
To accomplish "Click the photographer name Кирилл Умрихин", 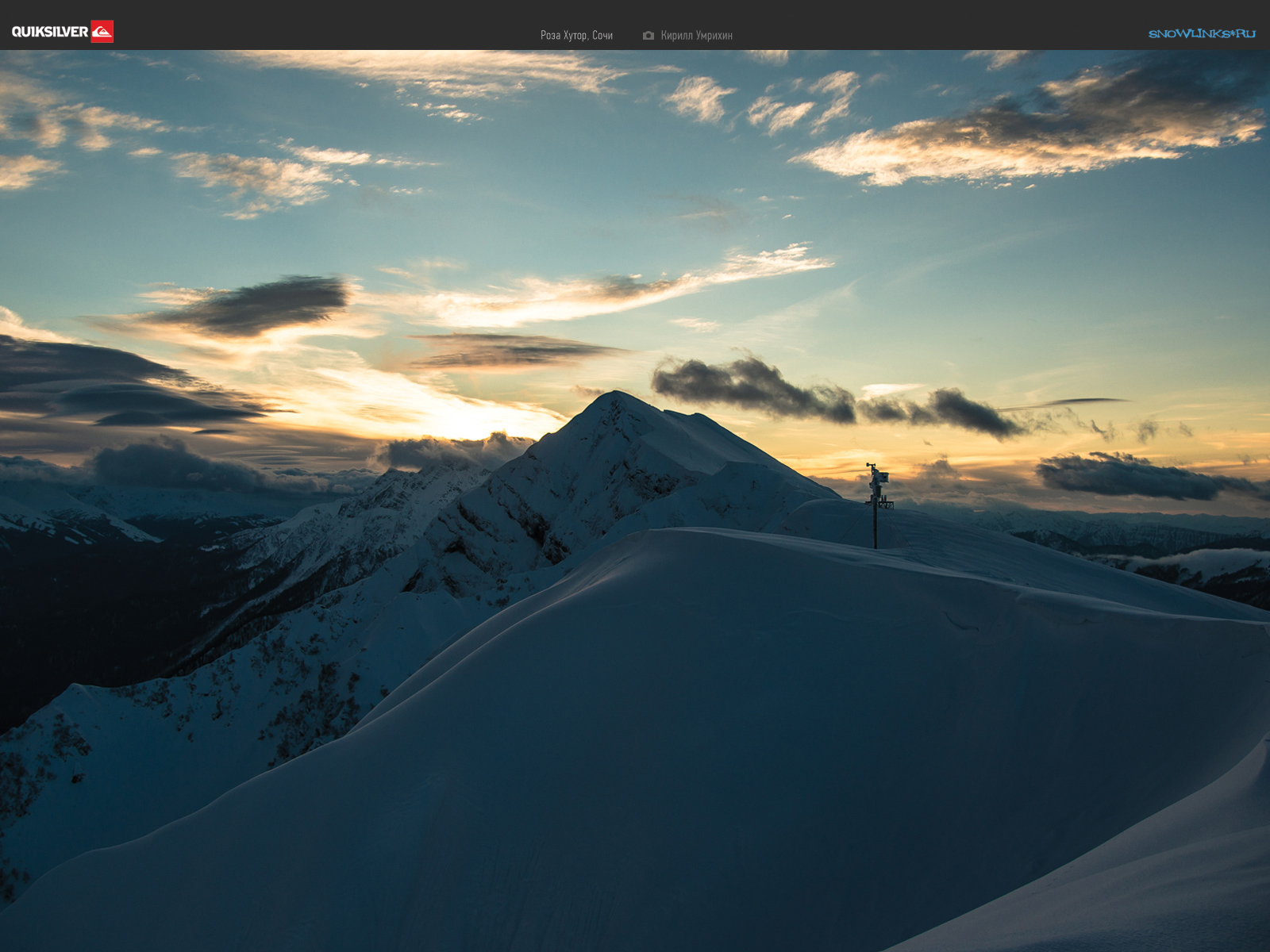I will [x=696, y=36].
